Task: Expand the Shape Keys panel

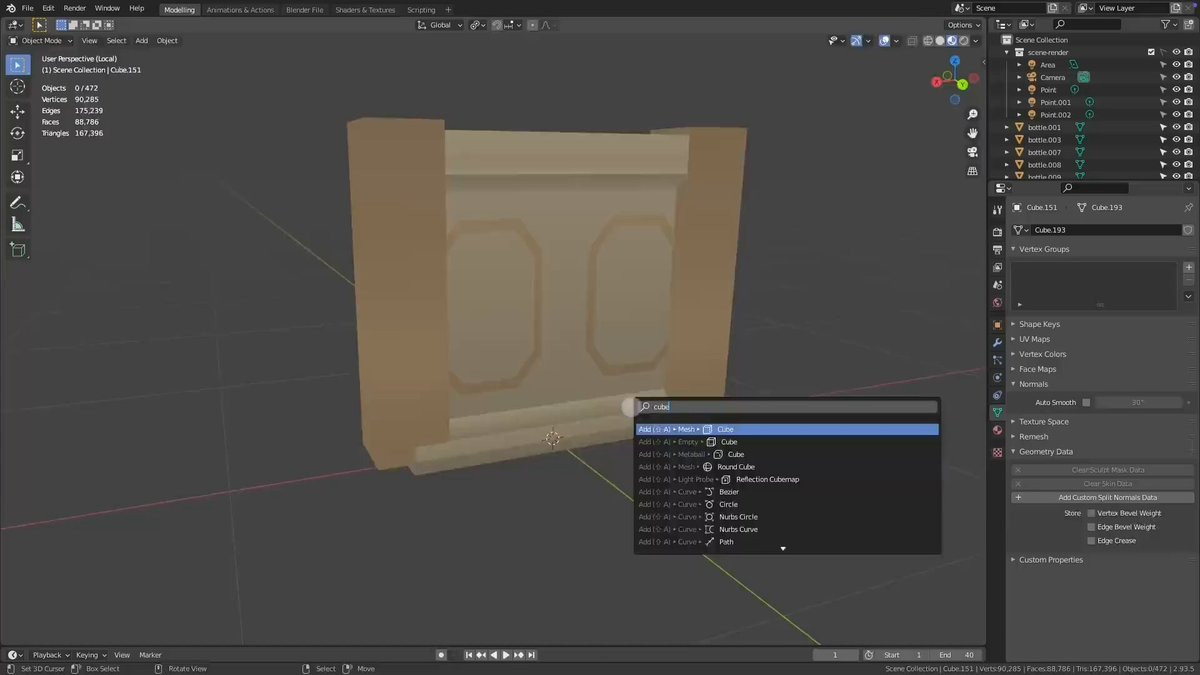Action: (1039, 324)
